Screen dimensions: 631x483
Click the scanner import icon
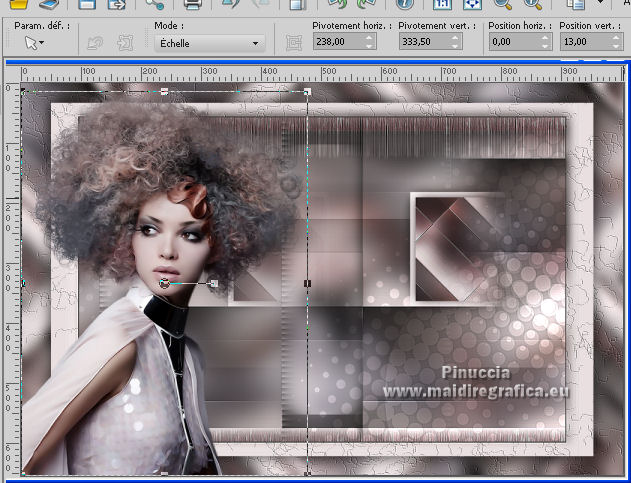(x=49, y=4)
